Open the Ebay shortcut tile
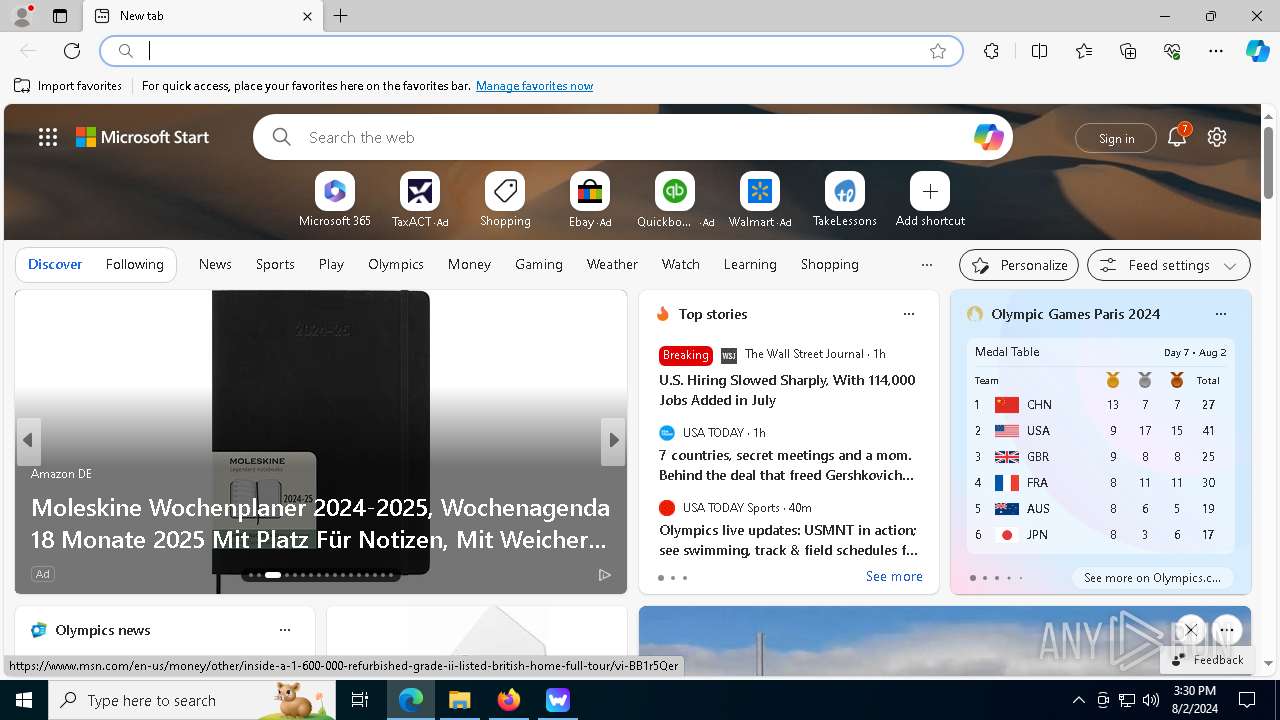 [590, 200]
